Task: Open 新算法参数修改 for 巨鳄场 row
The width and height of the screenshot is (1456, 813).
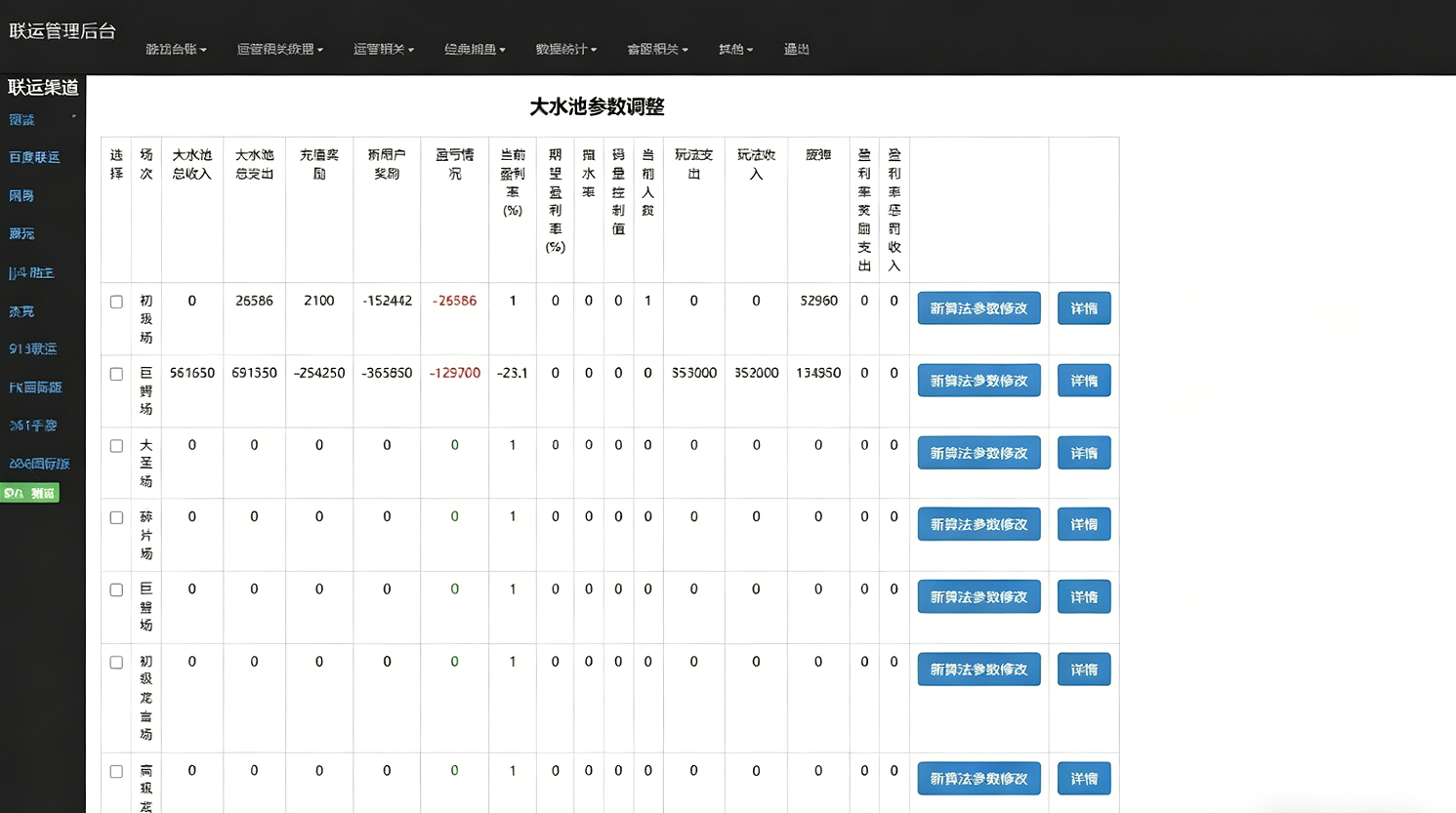Action: point(978,381)
